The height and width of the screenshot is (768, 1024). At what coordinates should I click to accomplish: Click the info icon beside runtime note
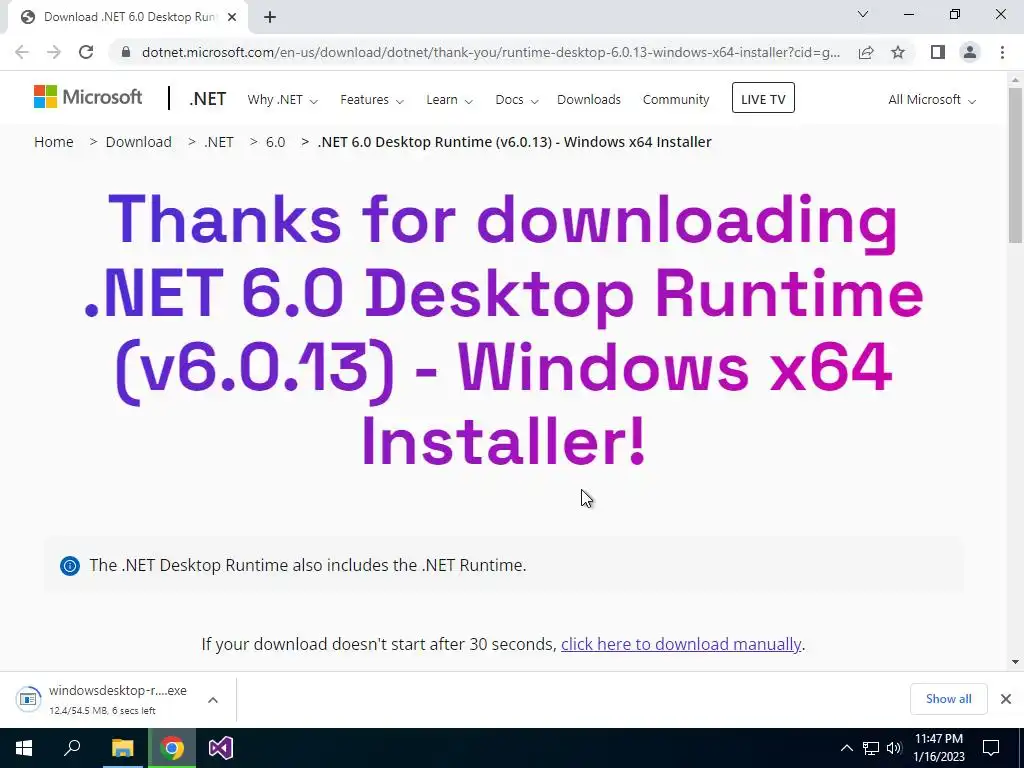(70, 566)
